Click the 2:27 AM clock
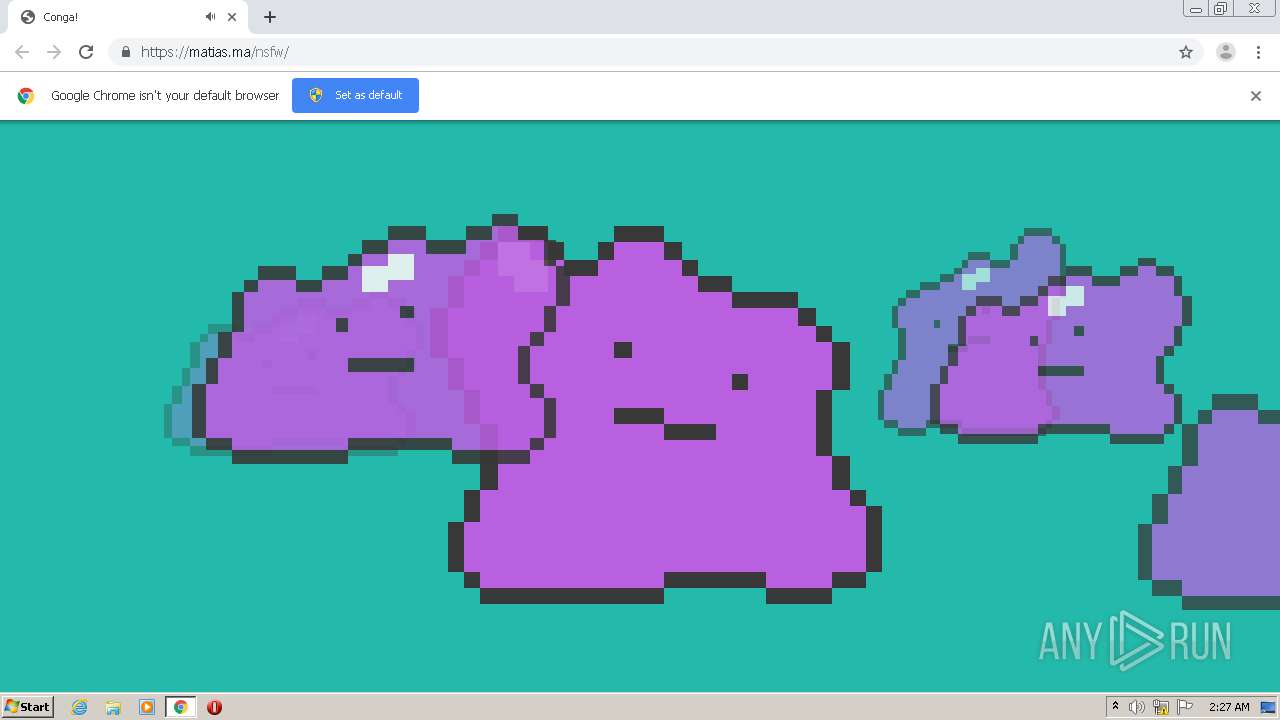 point(1229,707)
